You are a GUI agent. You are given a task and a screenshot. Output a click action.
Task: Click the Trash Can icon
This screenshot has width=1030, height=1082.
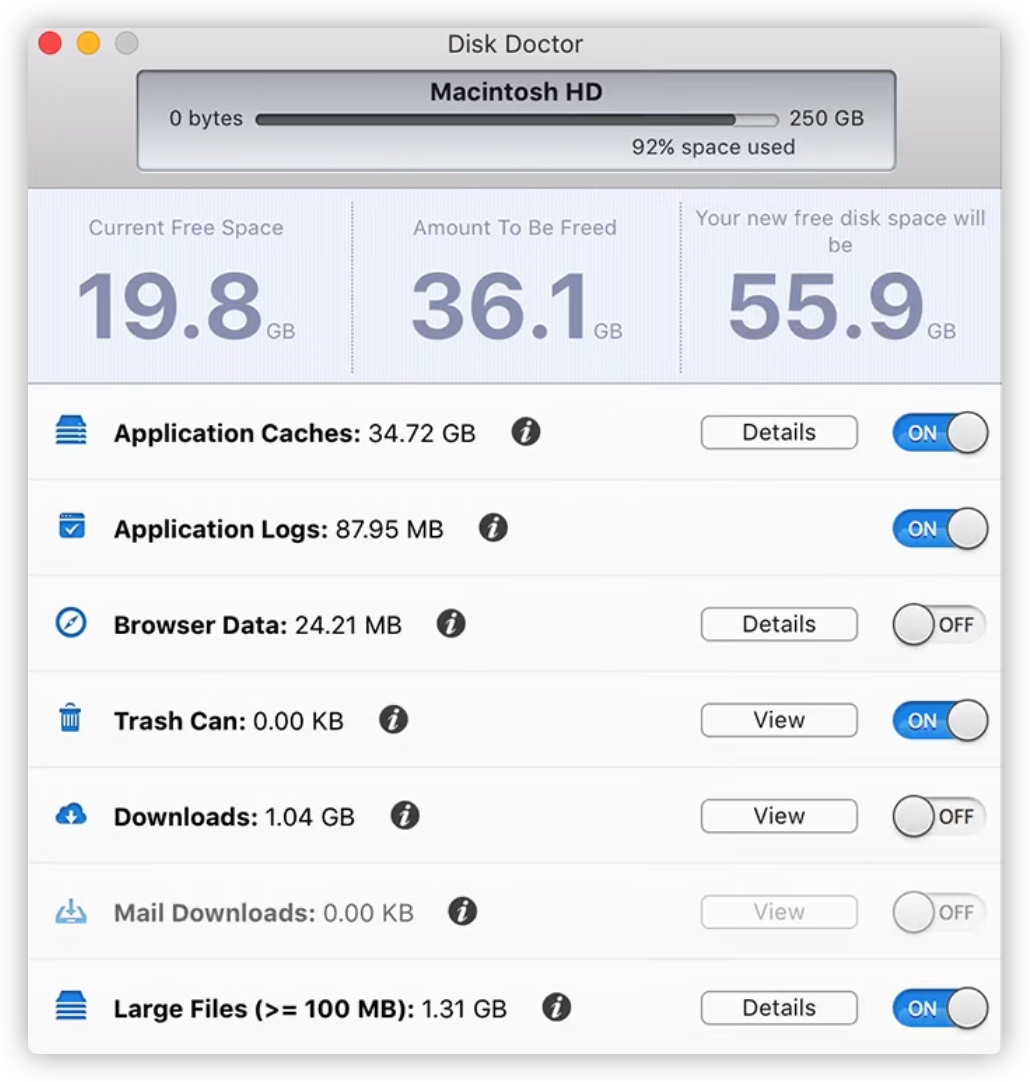(70, 718)
